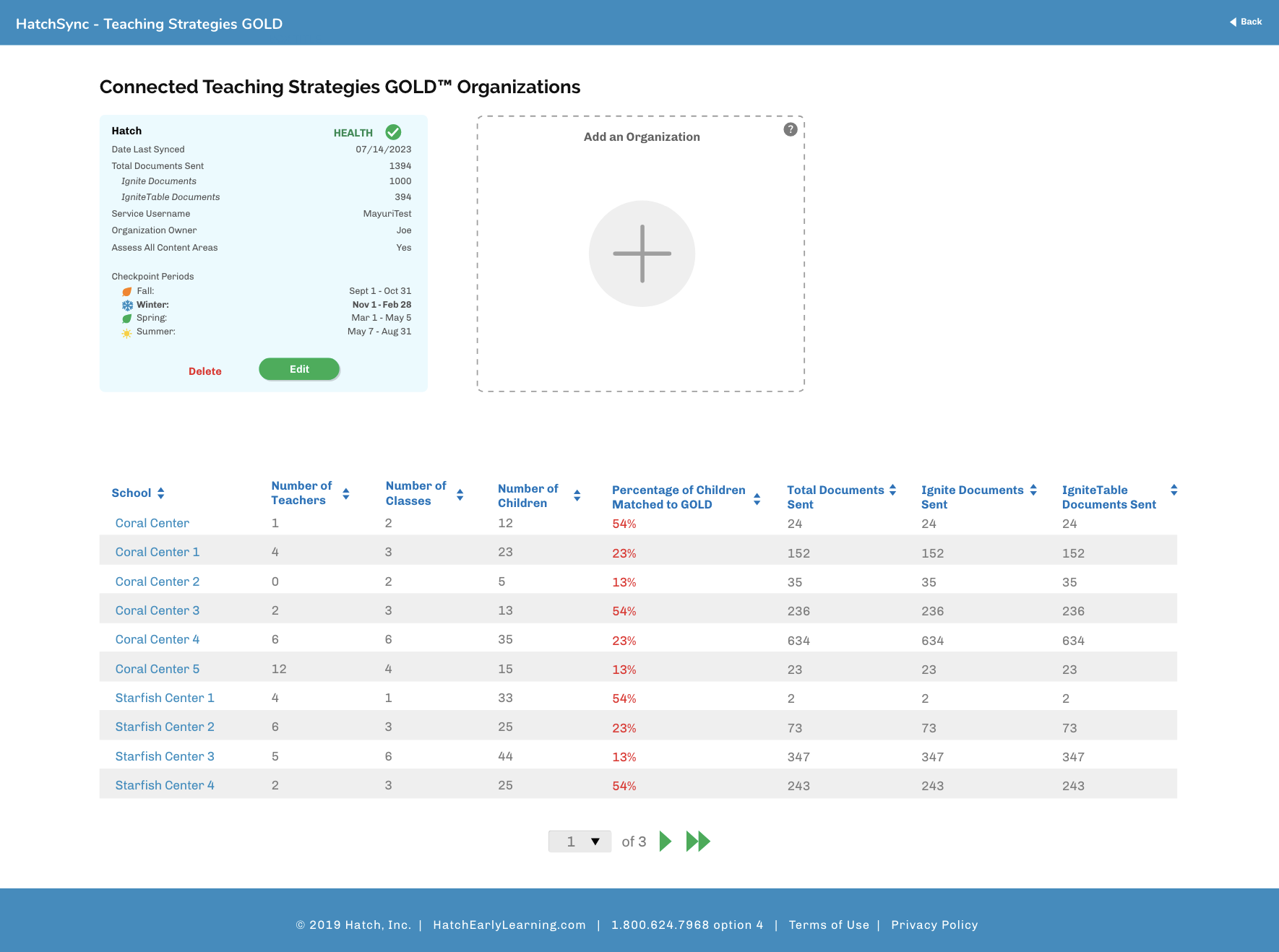Viewport: 1279px width, 952px height.
Task: Open the Coral Center 2 link
Action: 158,581
